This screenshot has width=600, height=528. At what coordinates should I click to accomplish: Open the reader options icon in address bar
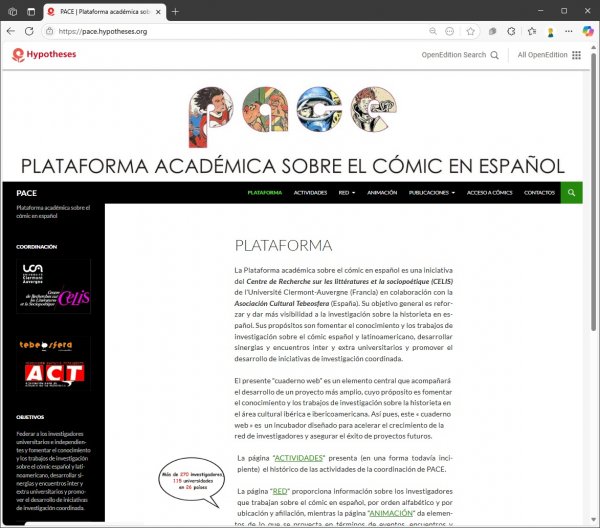coord(450,31)
